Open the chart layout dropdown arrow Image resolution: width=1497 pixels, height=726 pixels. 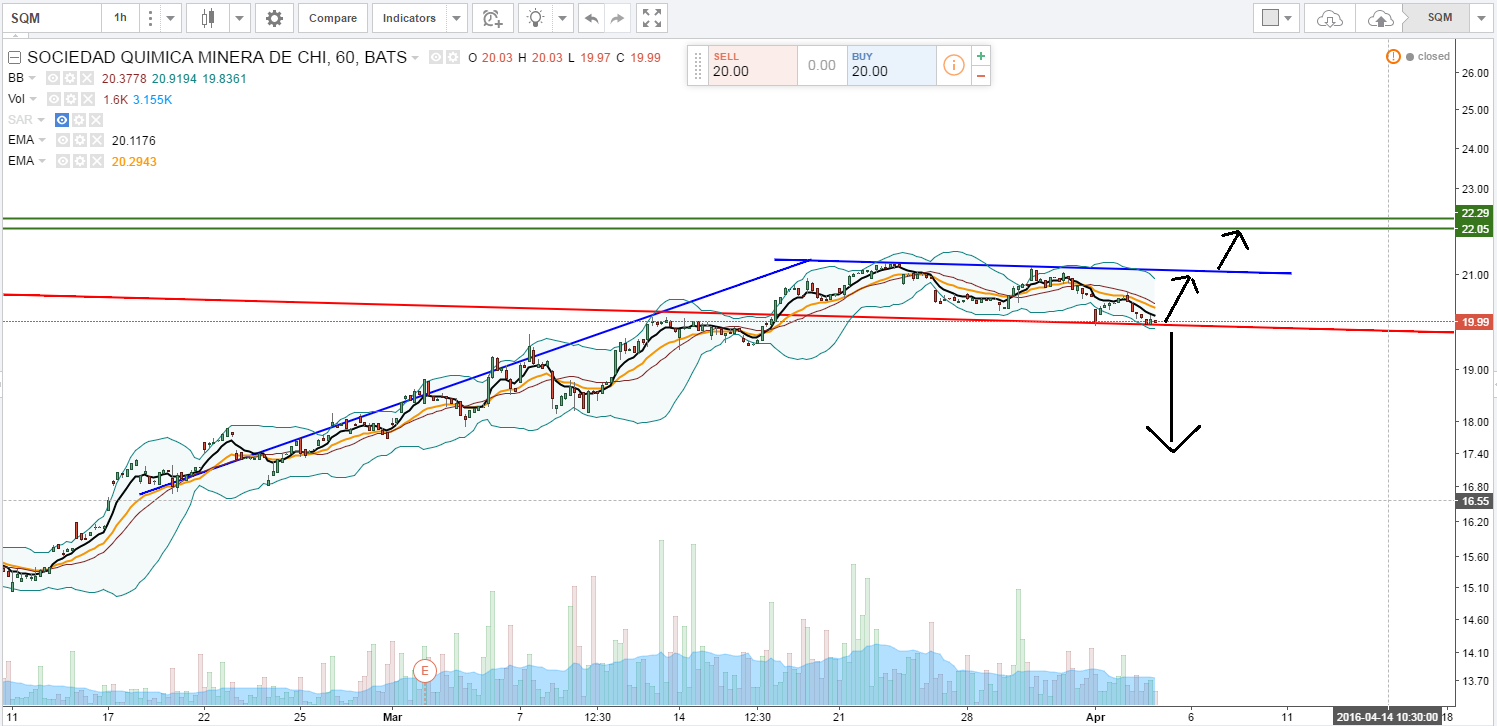[1290, 18]
